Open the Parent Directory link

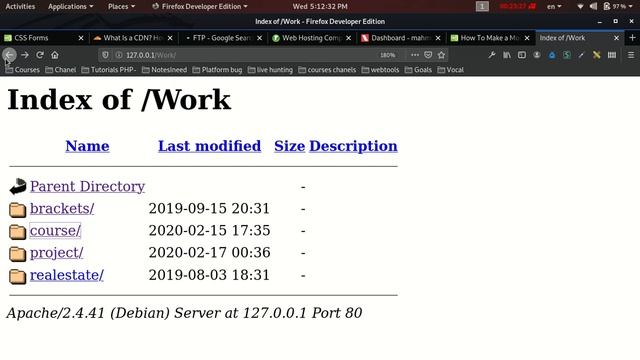click(87, 187)
